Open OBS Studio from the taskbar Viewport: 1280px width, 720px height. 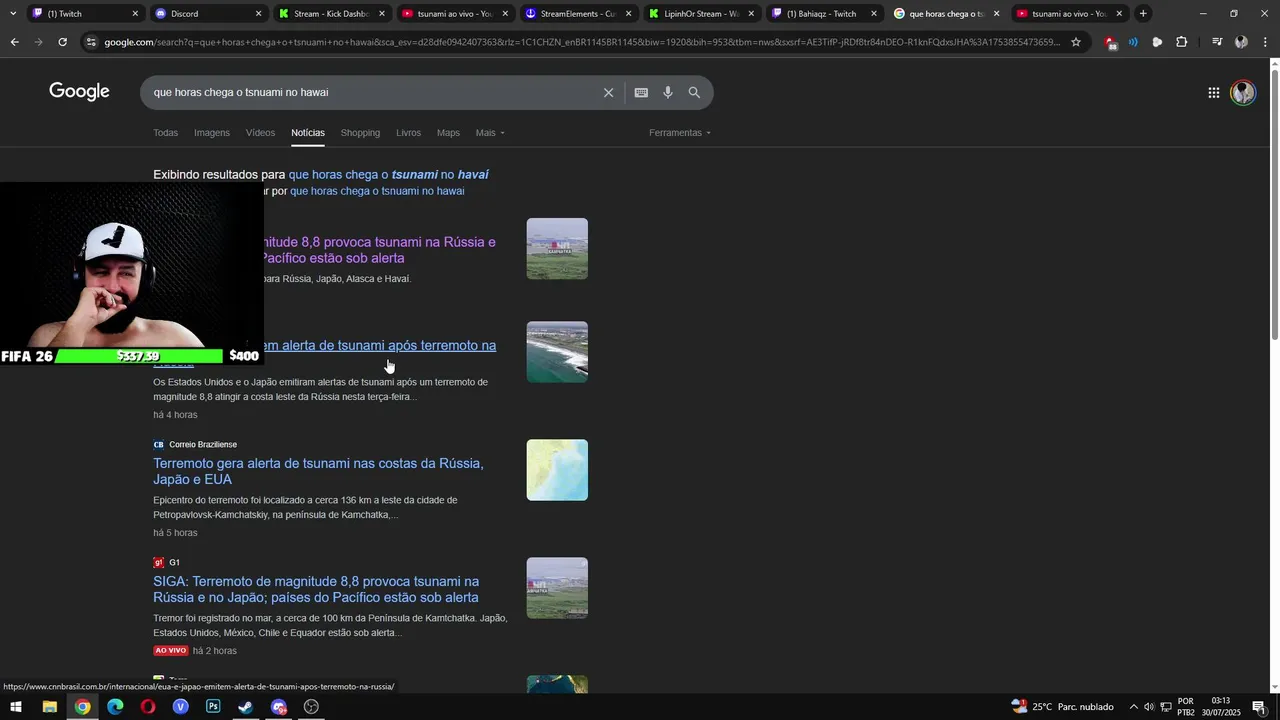click(311, 707)
